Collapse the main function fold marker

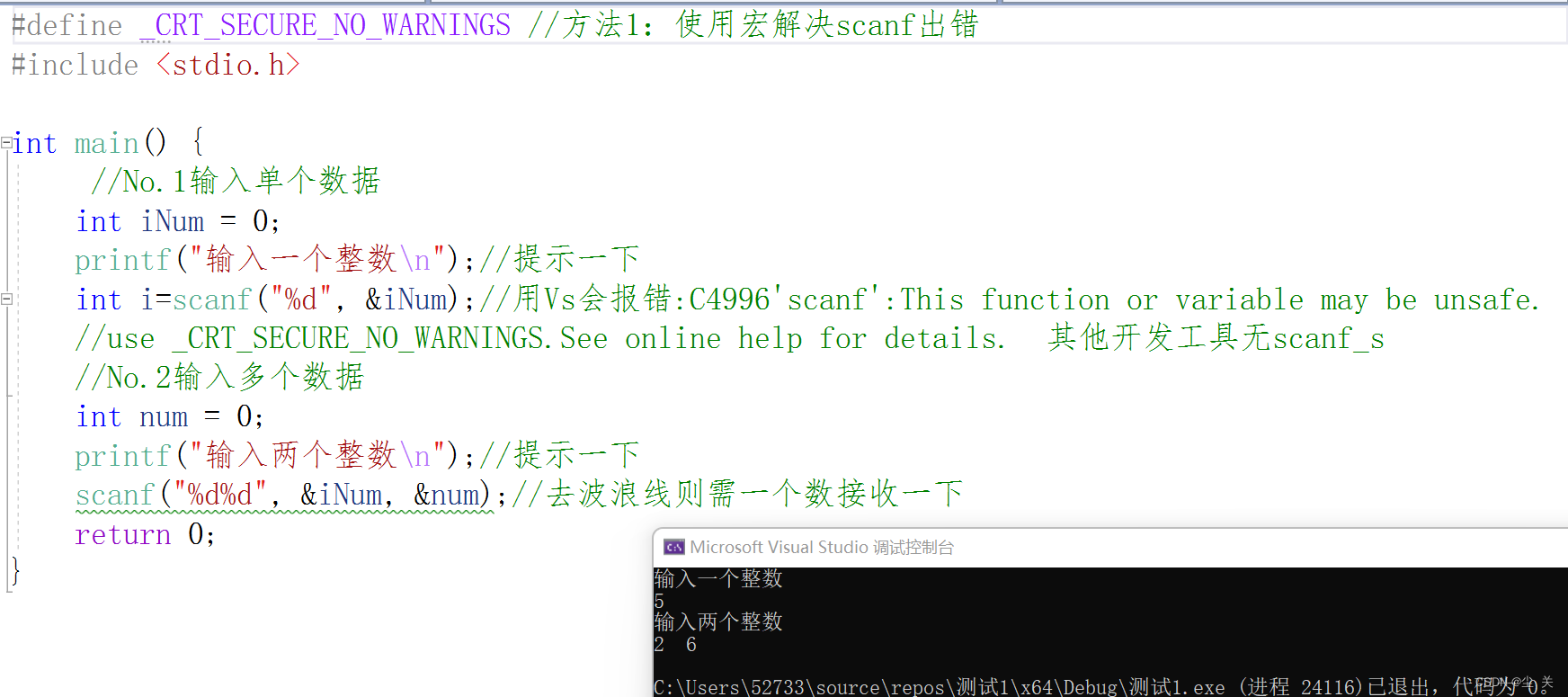pyautogui.click(x=6, y=142)
